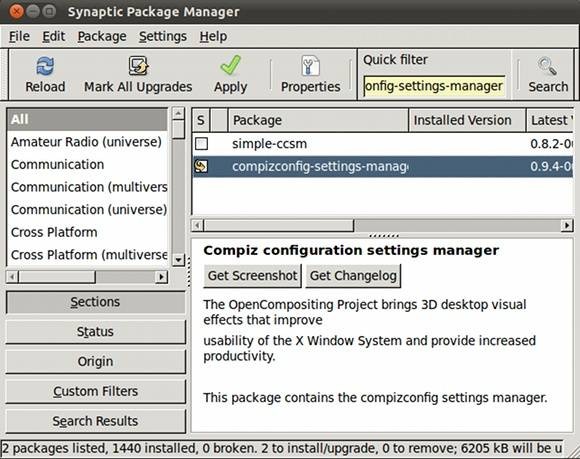Select the Communication (universe) section
Image resolution: width=580 pixels, height=459 pixels.
[87, 210]
